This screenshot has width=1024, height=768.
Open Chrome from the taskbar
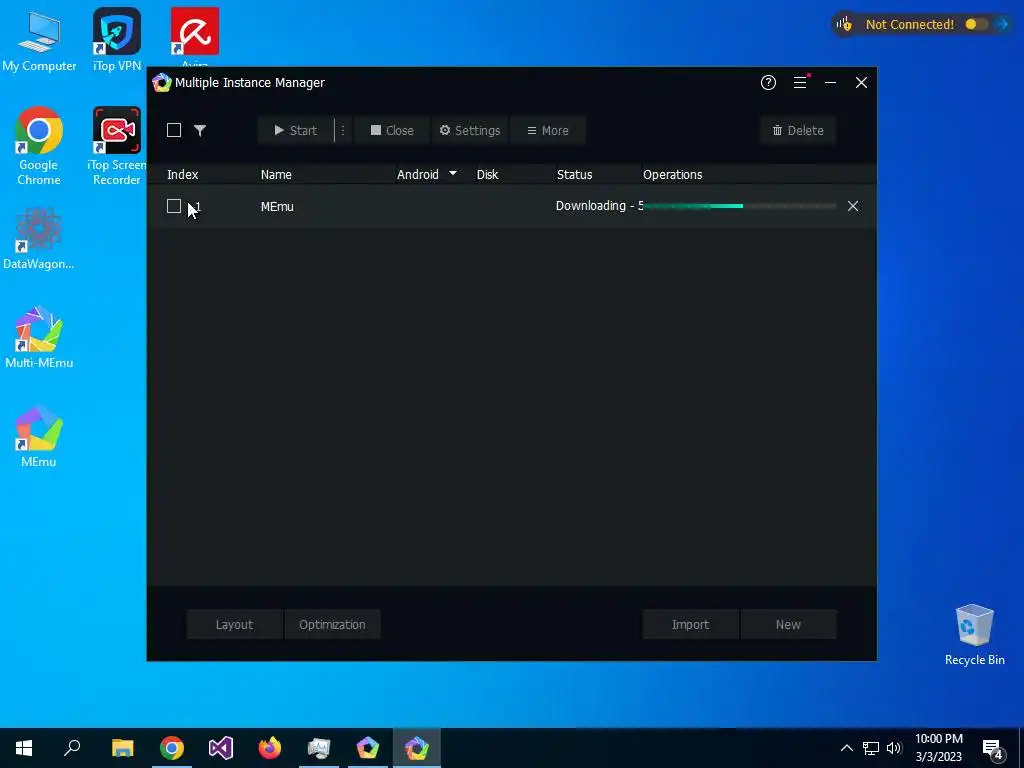[172, 748]
